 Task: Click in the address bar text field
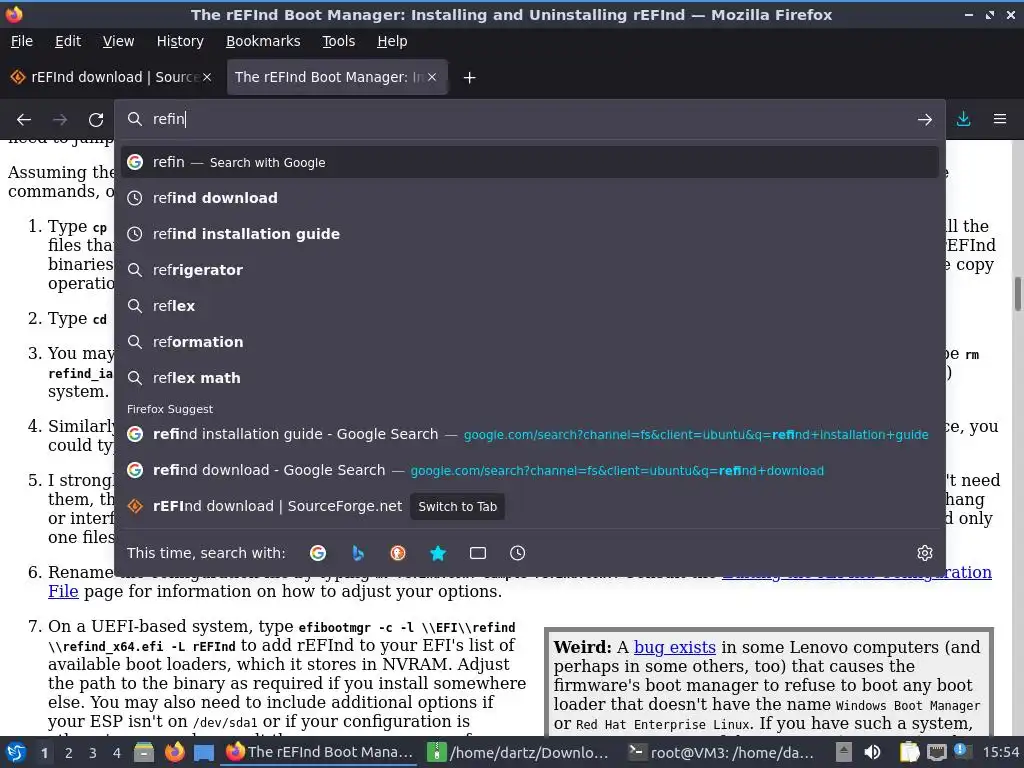pos(529,119)
